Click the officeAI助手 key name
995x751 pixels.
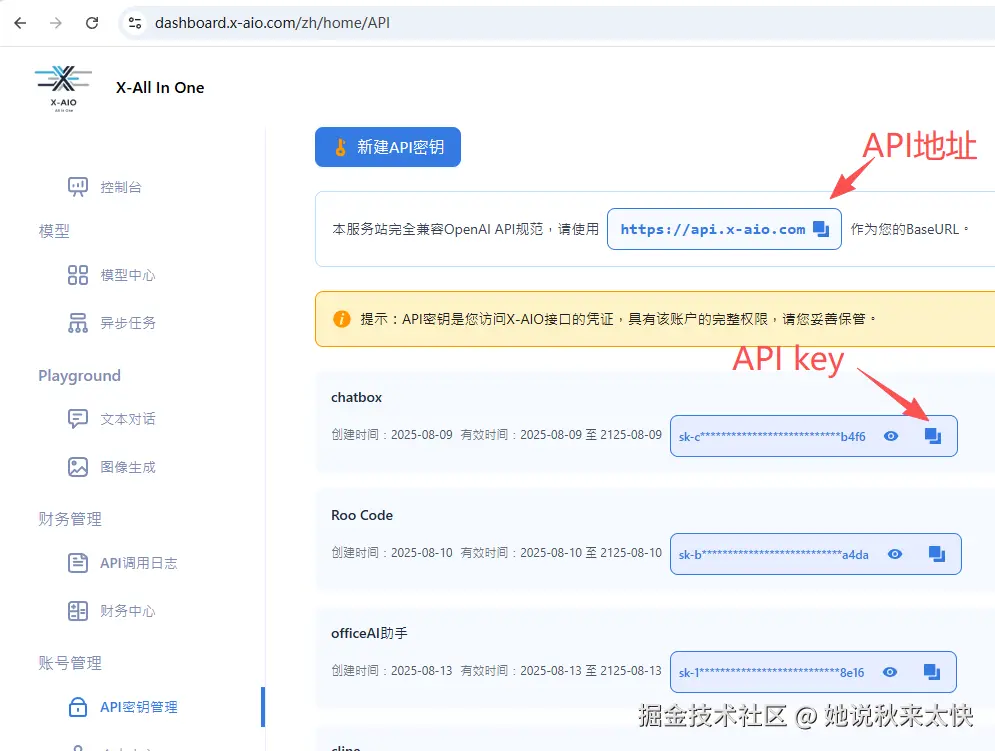pyautogui.click(x=369, y=634)
